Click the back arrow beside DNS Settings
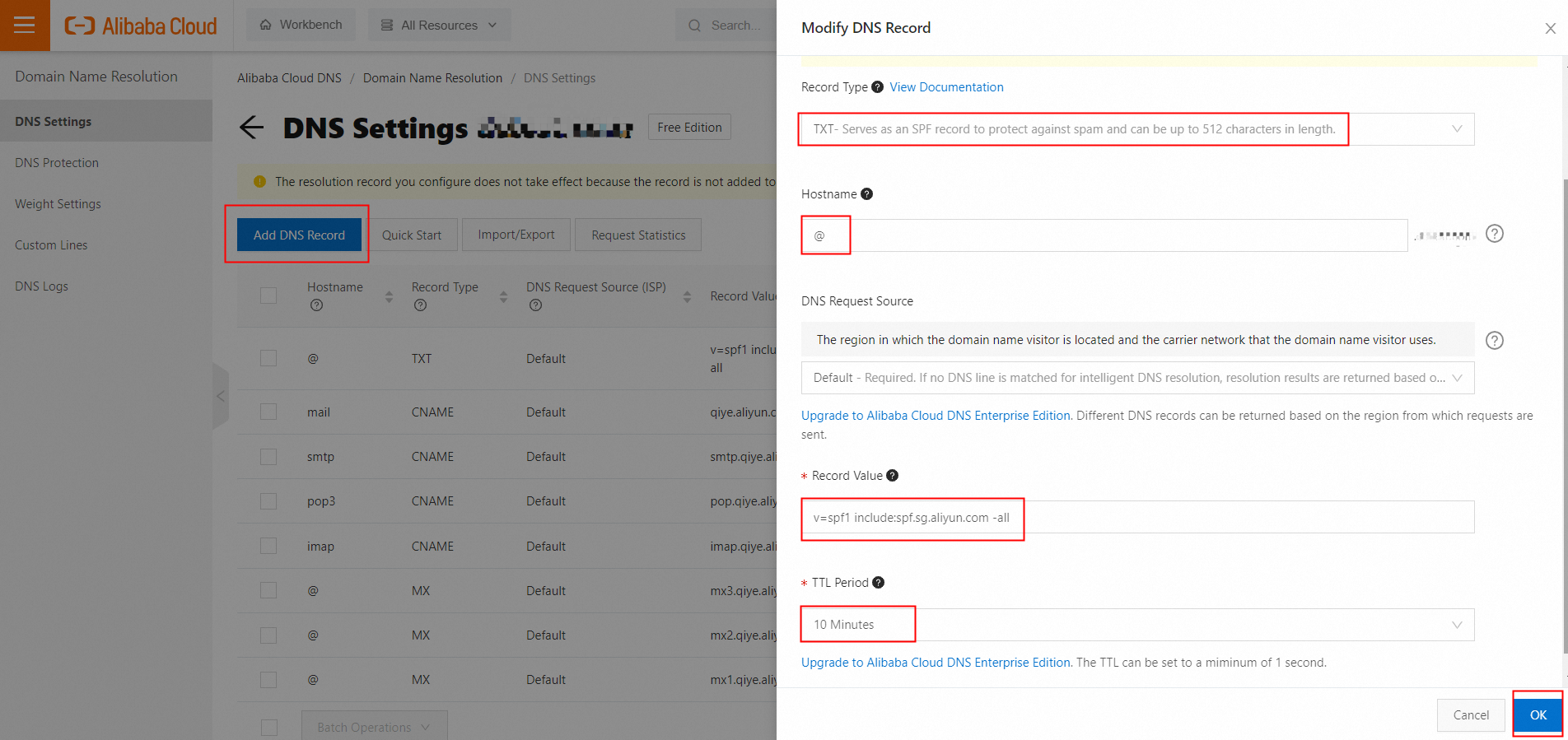This screenshot has height=740, width=1568. coord(251,127)
